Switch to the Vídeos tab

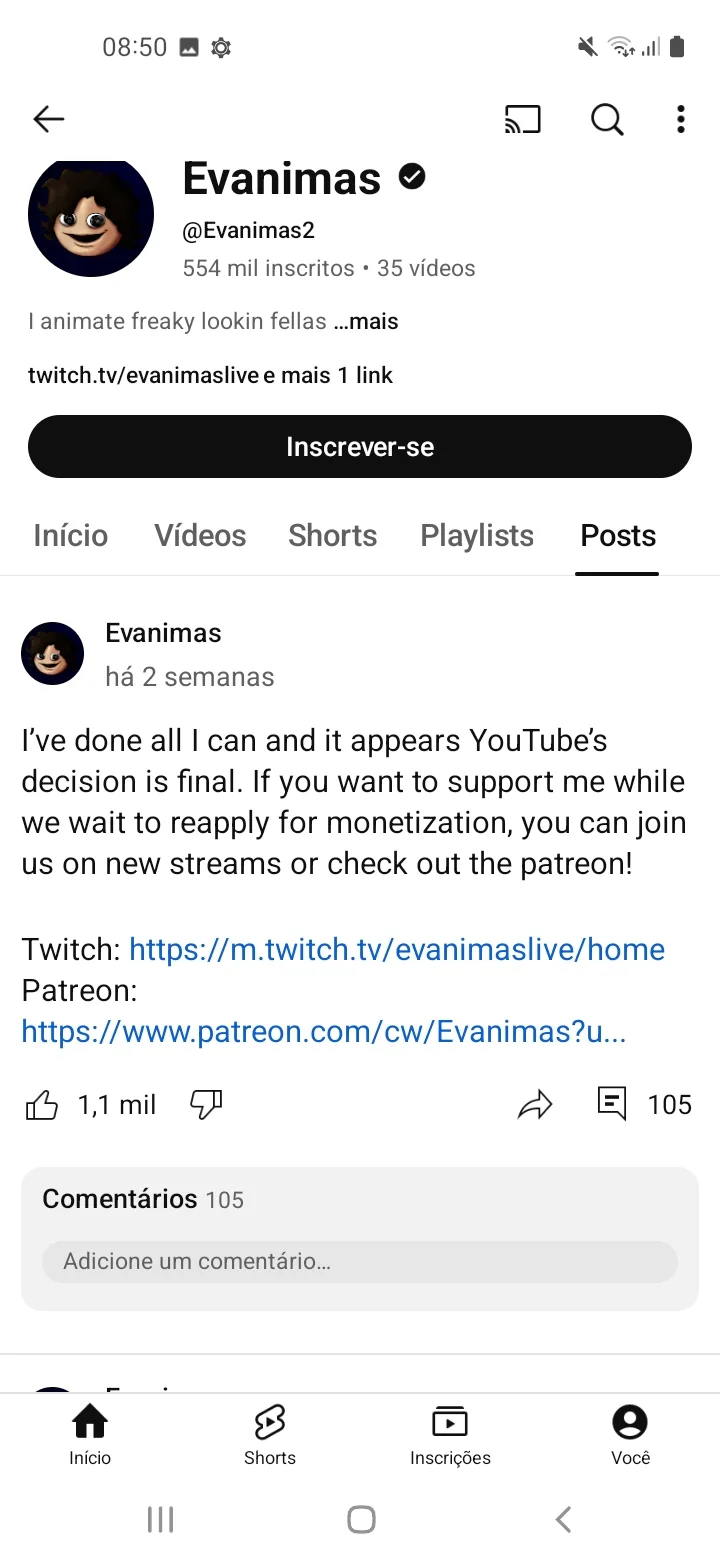pyautogui.click(x=200, y=536)
